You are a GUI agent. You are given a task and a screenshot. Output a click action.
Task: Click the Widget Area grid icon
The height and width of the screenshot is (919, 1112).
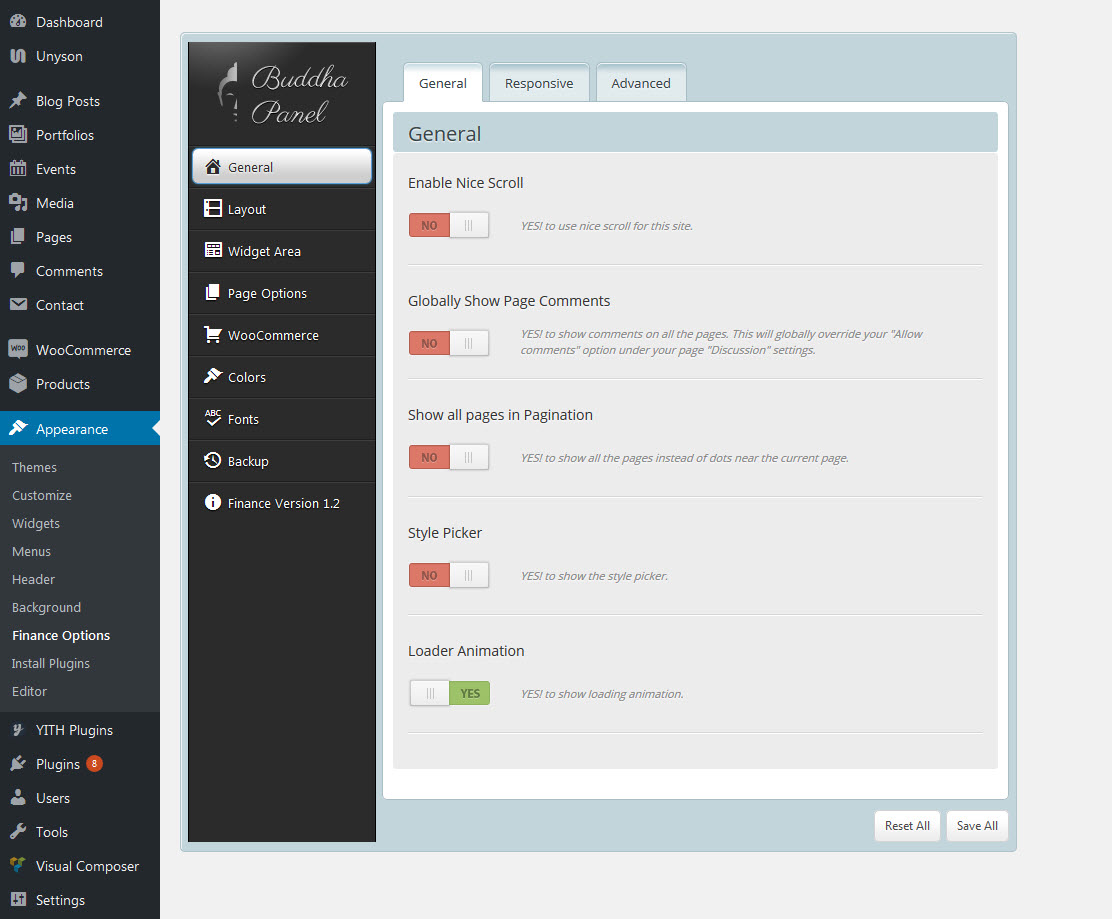[212, 251]
